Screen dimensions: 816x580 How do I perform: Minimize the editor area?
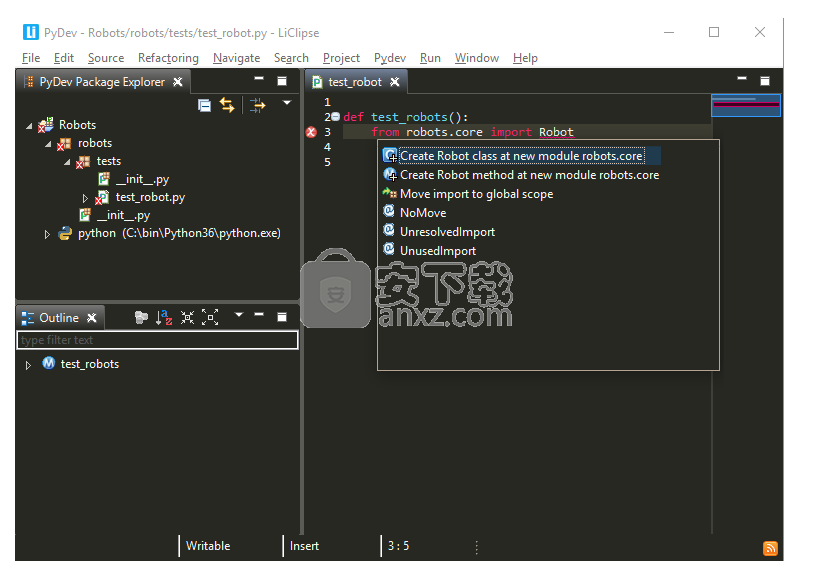click(742, 79)
